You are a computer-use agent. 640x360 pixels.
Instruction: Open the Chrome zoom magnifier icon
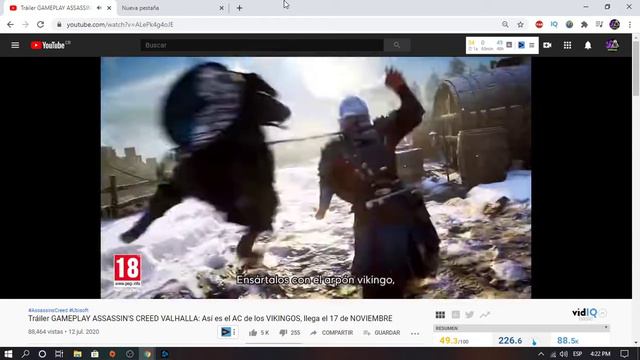pos(505,24)
